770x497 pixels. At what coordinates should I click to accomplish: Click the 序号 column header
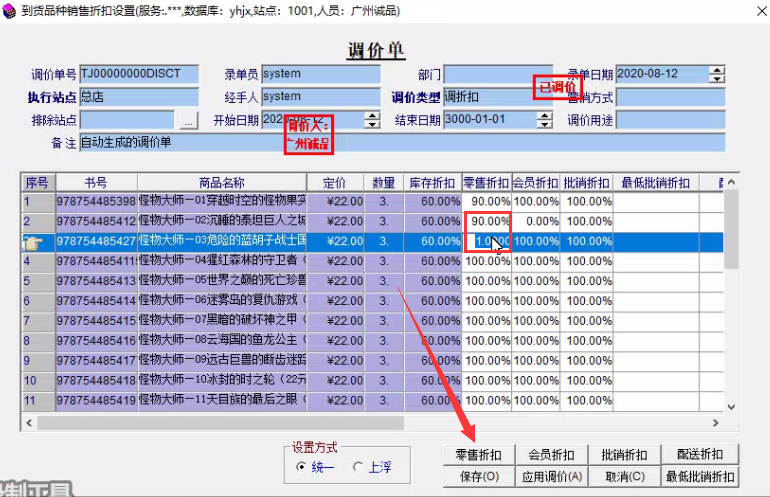pyautogui.click(x=38, y=183)
